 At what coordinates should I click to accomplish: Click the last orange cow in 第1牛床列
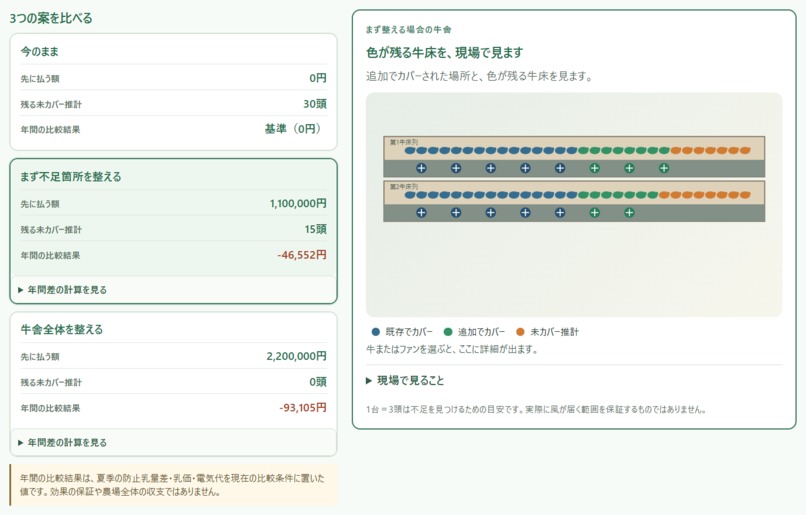[745, 151]
